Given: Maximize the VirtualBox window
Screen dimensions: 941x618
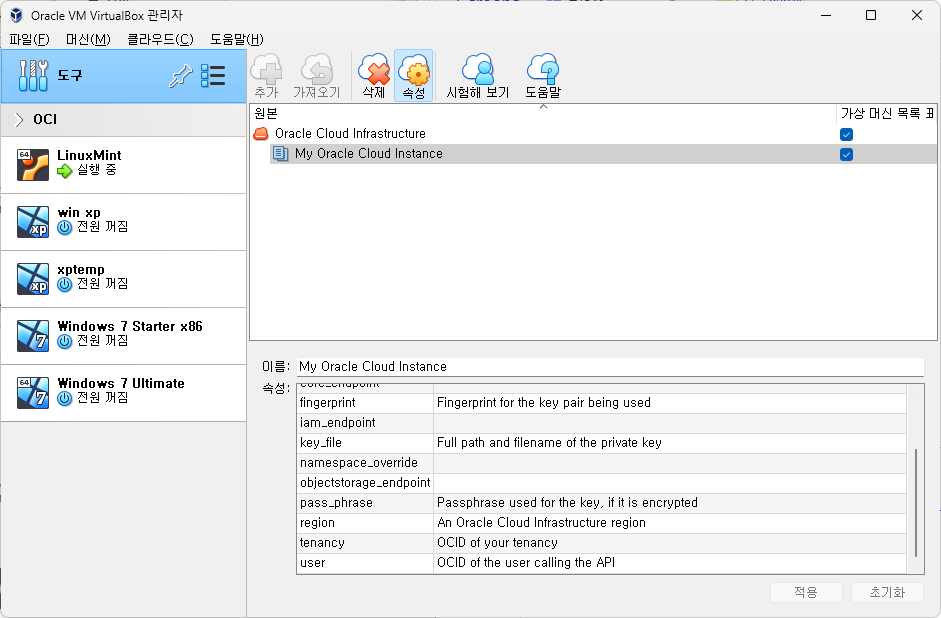Looking at the screenshot, I should [x=871, y=16].
